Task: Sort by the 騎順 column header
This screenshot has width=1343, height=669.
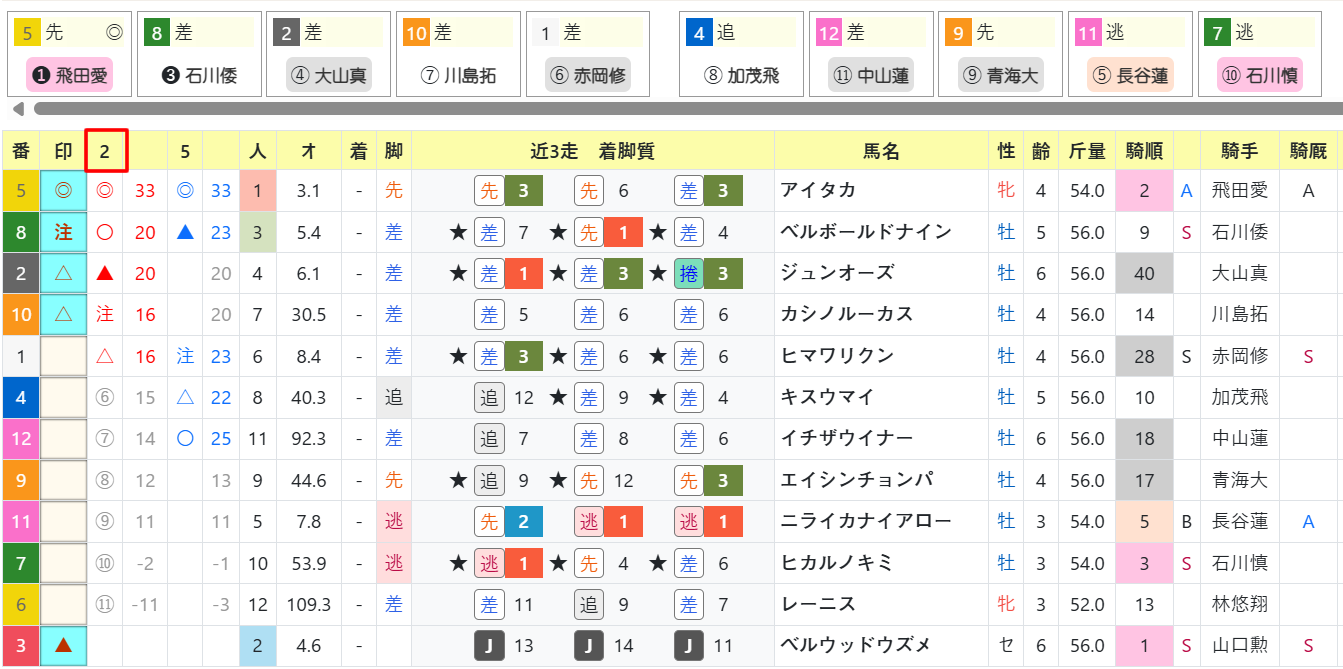Action: pyautogui.click(x=1144, y=151)
